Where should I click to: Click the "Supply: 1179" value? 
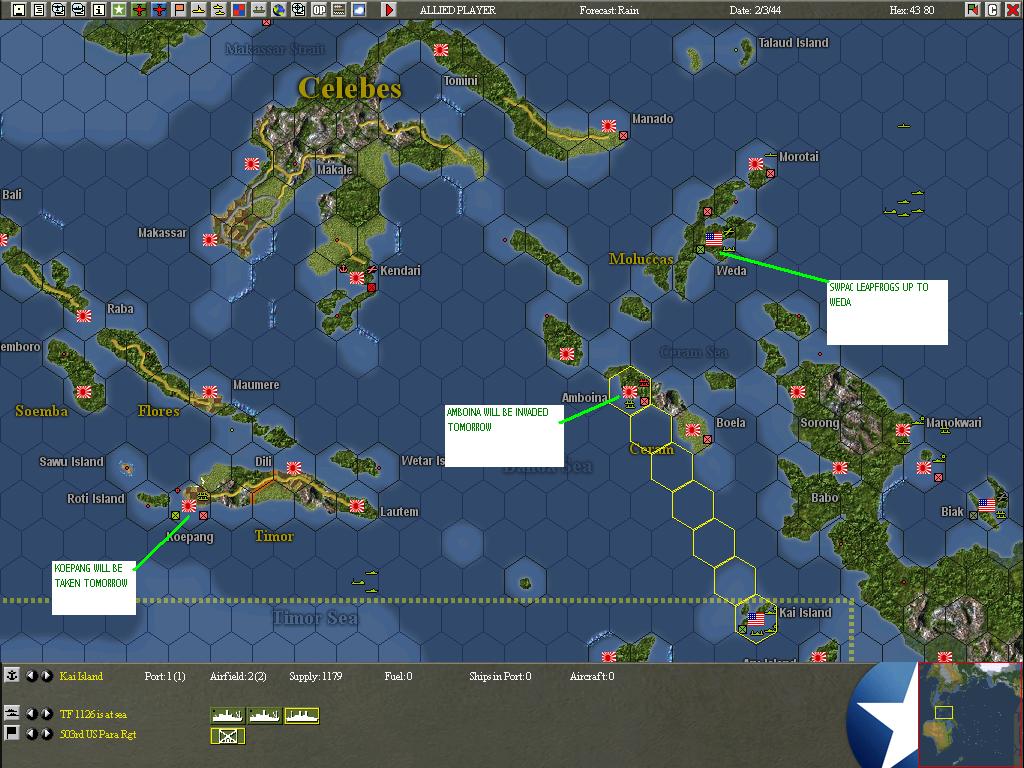(x=315, y=676)
